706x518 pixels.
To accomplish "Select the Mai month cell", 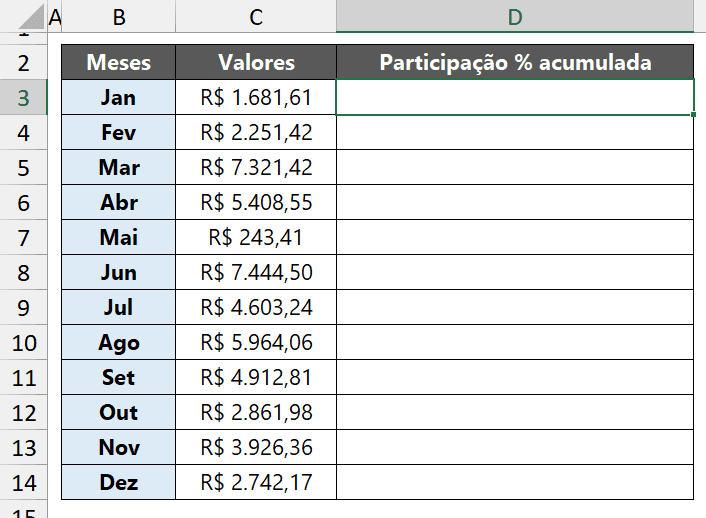I will click(x=119, y=238).
